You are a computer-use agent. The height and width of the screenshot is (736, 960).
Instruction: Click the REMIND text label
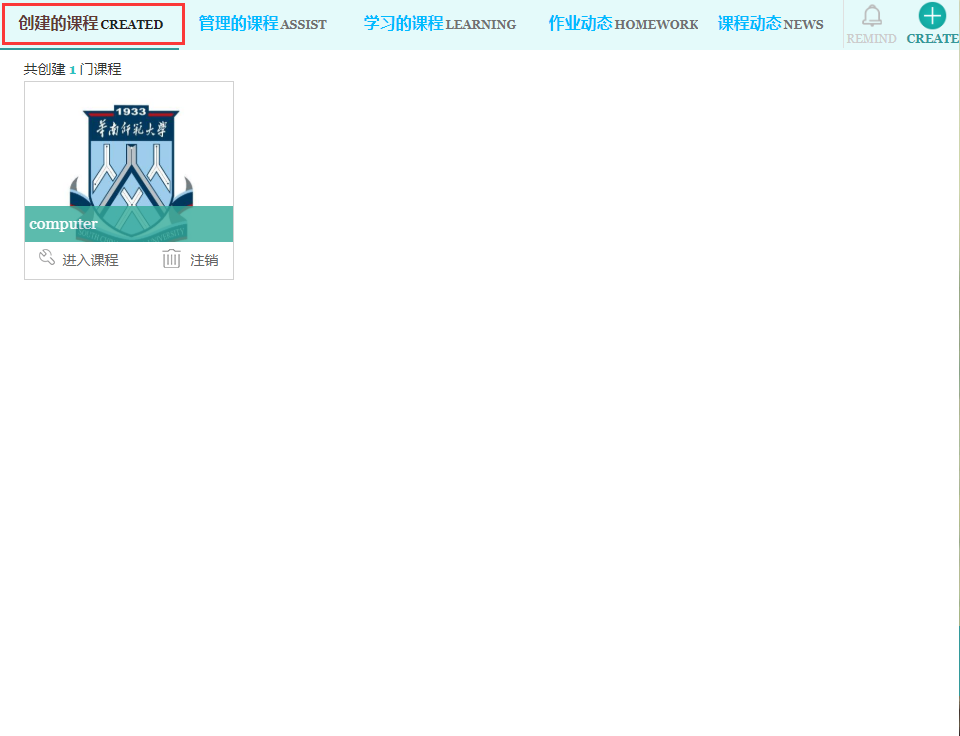coord(871,39)
